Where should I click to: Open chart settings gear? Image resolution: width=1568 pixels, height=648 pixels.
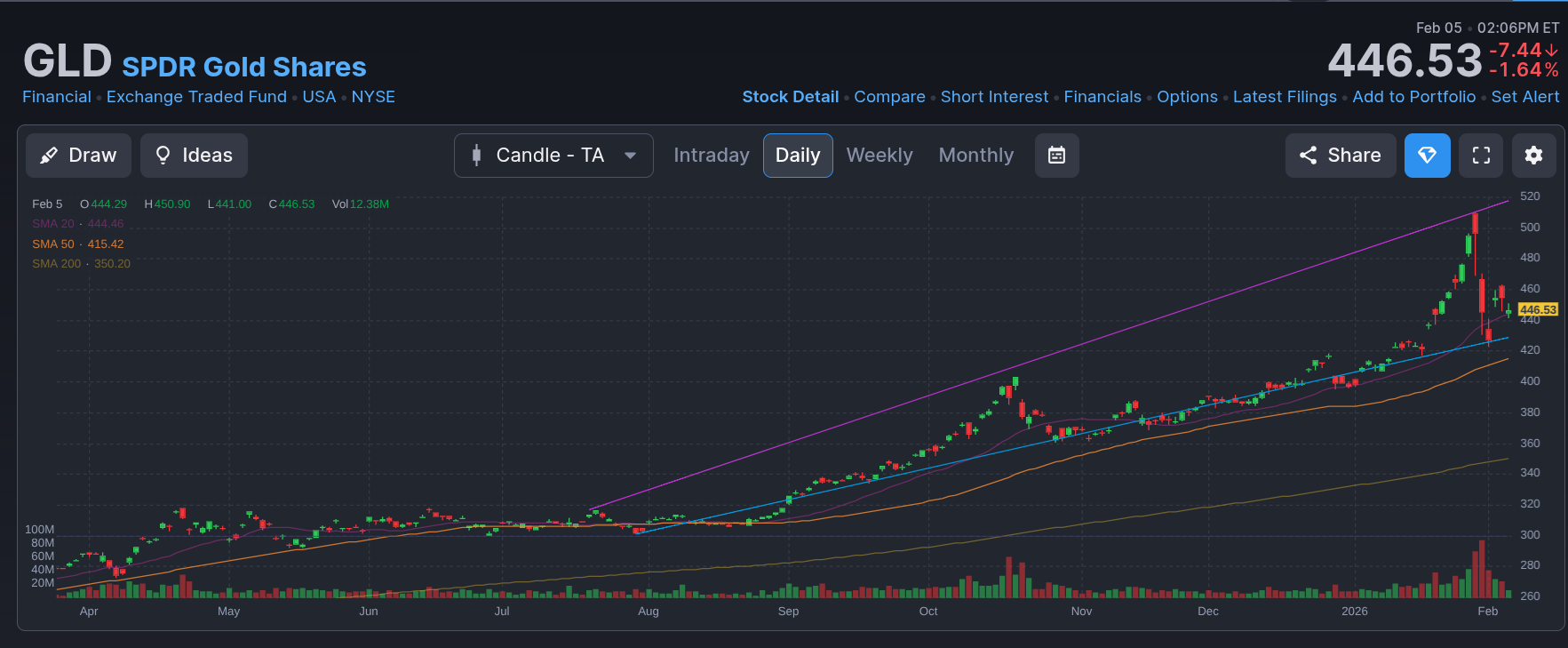tap(1533, 156)
